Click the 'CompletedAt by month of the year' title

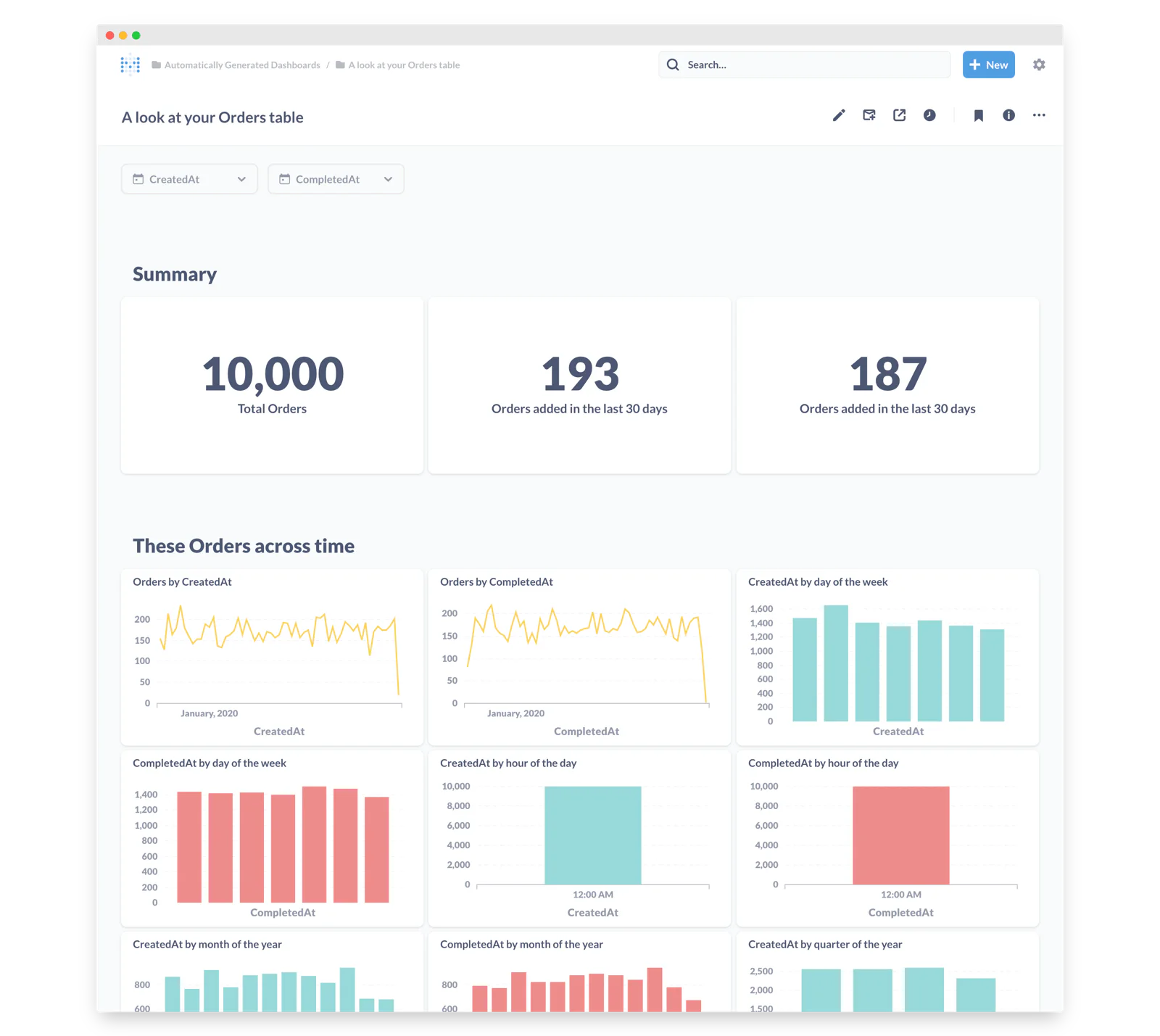point(521,944)
